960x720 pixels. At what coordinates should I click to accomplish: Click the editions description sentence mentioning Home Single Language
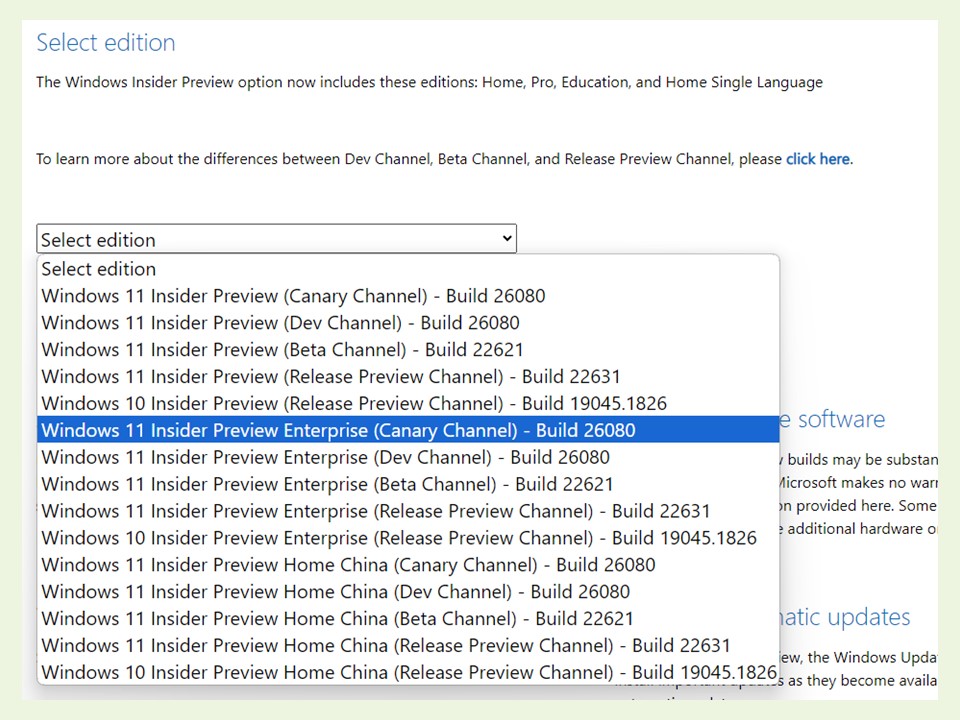(x=429, y=82)
